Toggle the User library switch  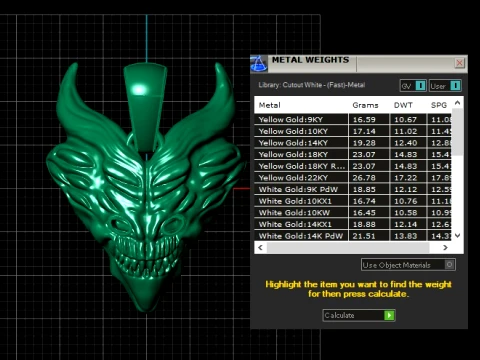tap(455, 86)
